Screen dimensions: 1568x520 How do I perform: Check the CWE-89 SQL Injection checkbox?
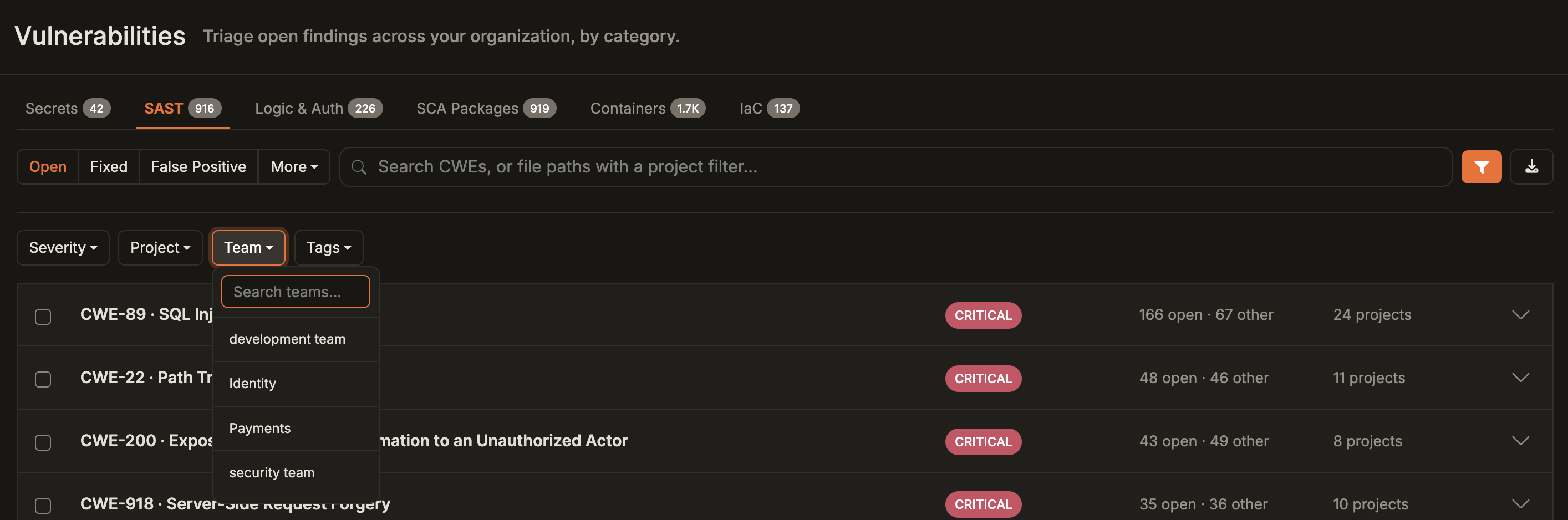[x=43, y=316]
